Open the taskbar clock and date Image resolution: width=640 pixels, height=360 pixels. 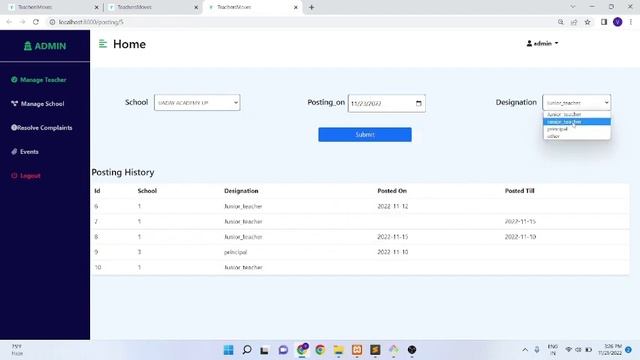pos(610,350)
